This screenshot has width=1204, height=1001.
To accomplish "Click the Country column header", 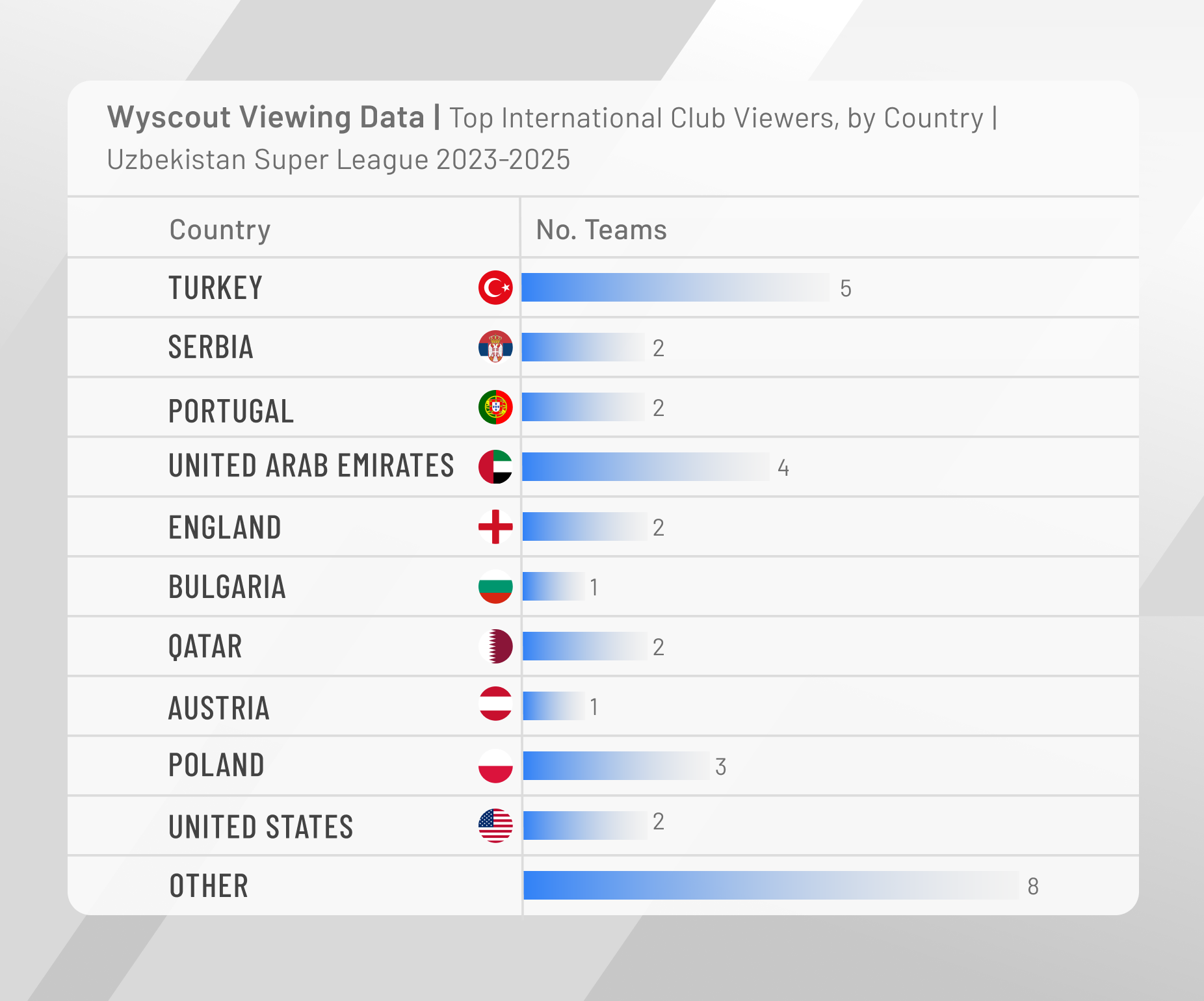I will [220, 229].
